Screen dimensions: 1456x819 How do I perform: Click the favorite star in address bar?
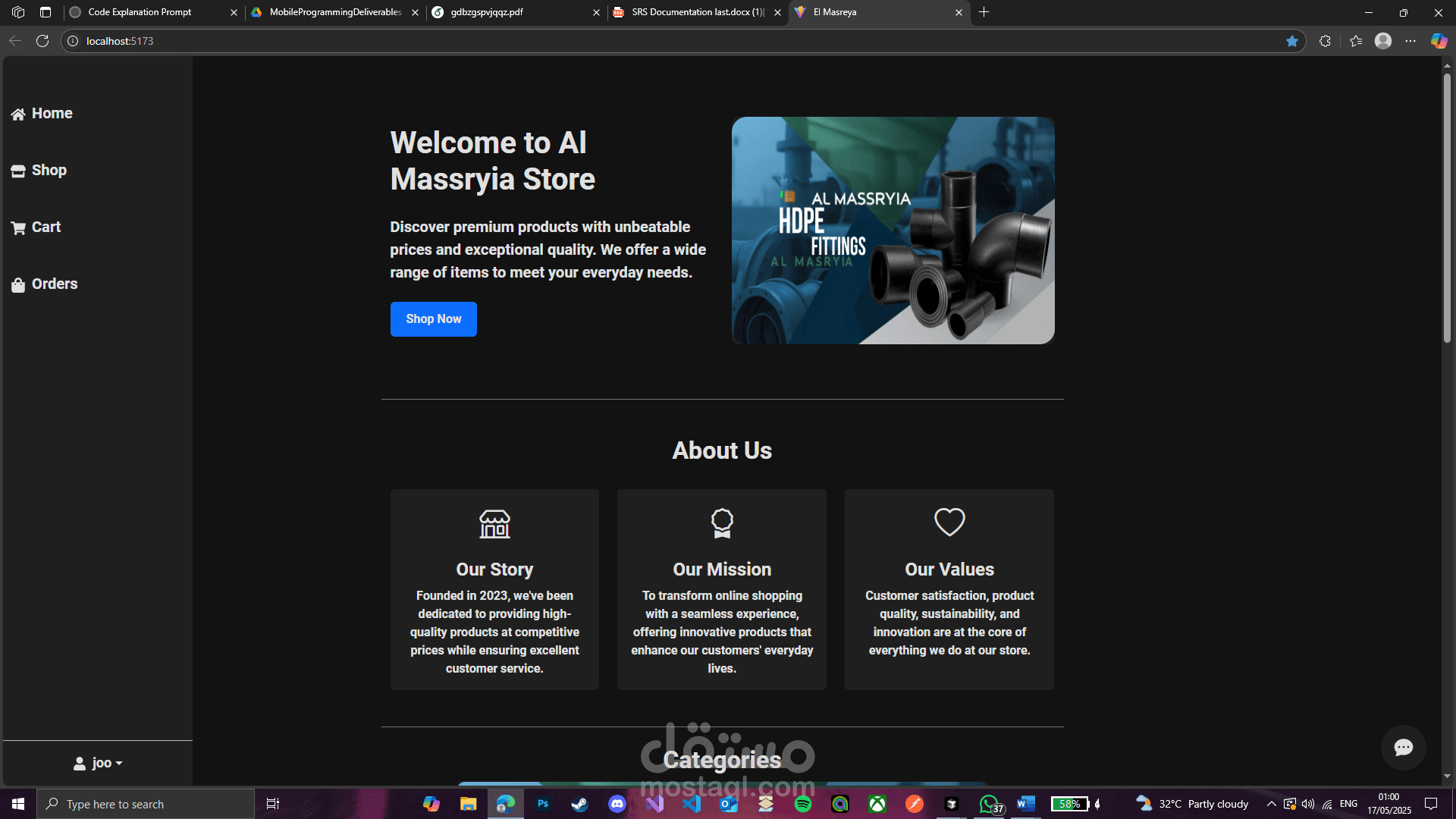(1292, 41)
